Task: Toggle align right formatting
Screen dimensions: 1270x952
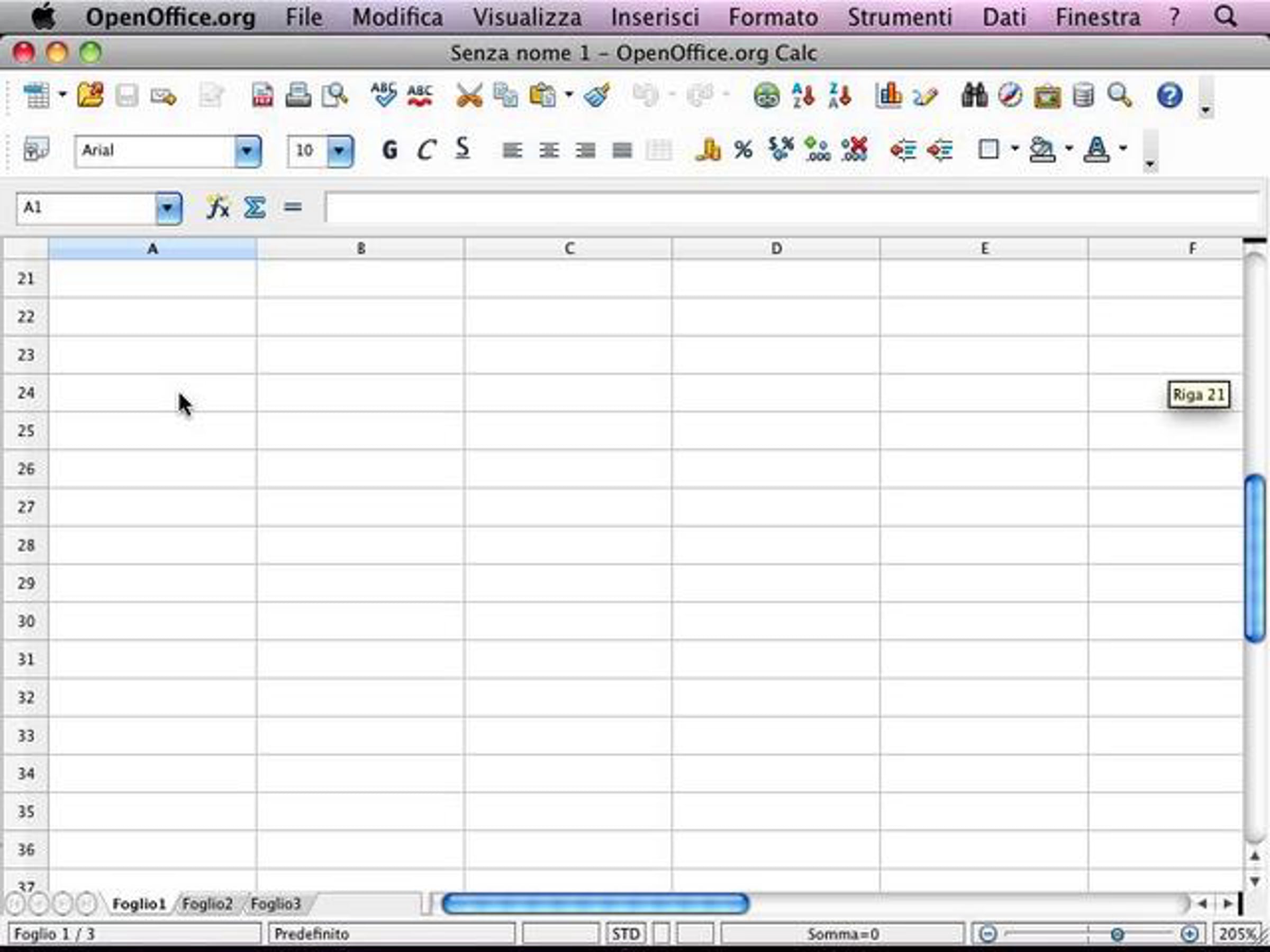Action: pos(586,150)
